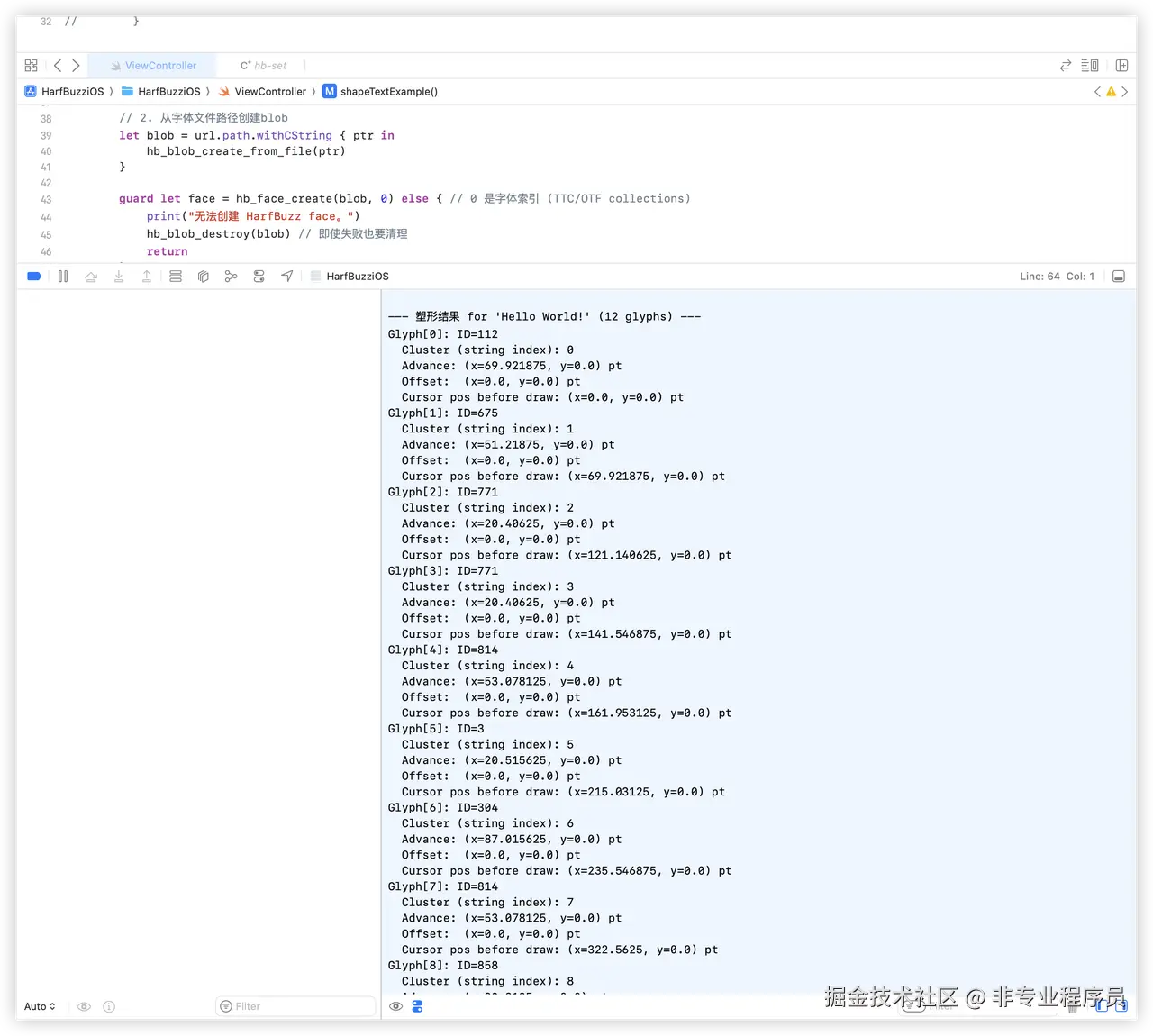Open ViewController file in jump bar
Viewport: 1153px width, 1036px height.
[262, 92]
